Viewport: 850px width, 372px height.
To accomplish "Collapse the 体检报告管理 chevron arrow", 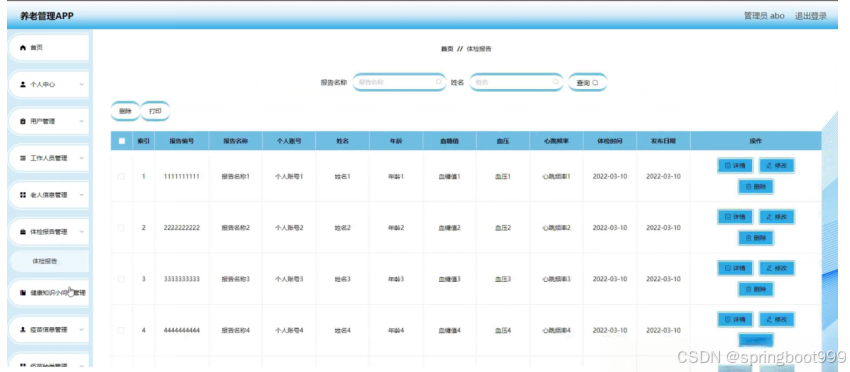I will coord(81,232).
